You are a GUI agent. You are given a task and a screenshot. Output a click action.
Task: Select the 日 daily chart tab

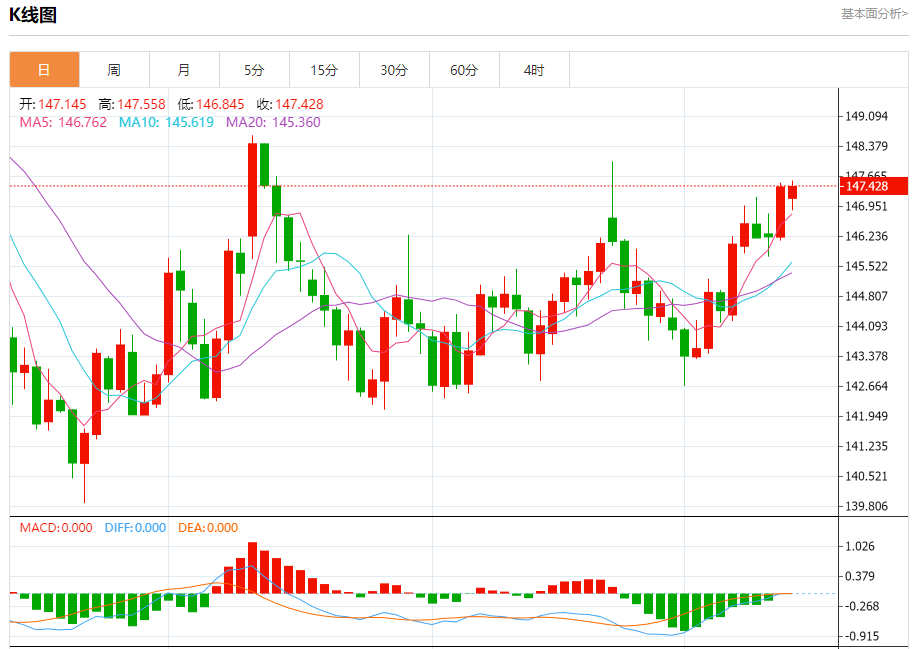pyautogui.click(x=44, y=70)
